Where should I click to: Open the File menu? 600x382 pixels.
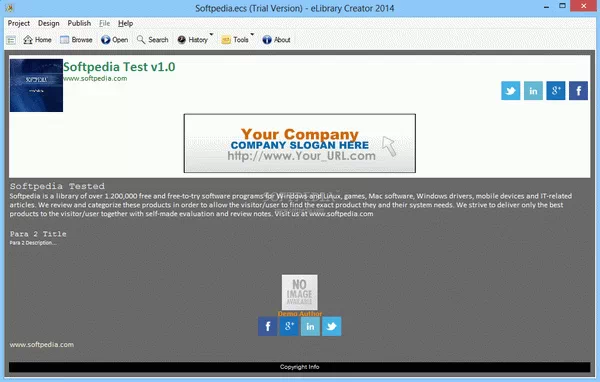click(104, 23)
